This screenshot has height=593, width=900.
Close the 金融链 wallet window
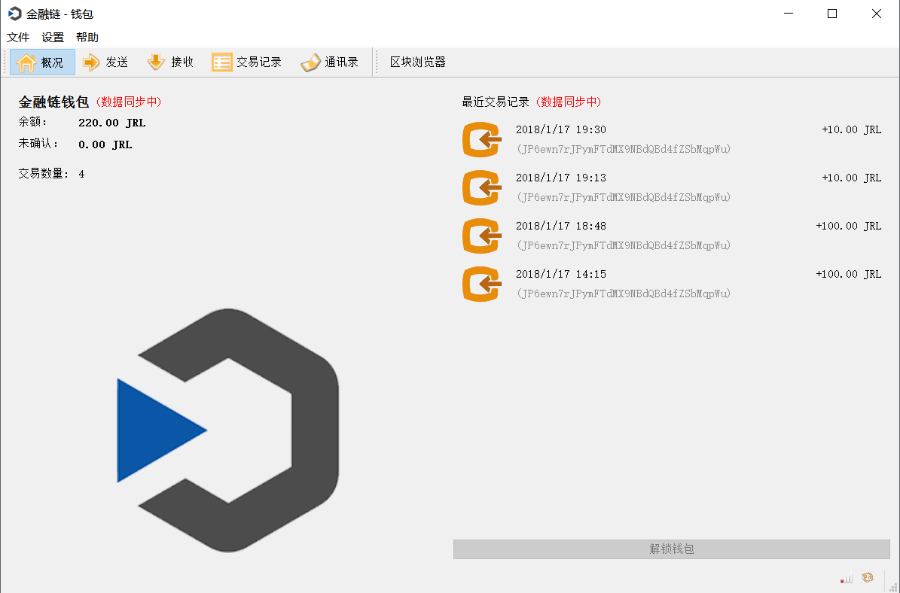tap(876, 14)
